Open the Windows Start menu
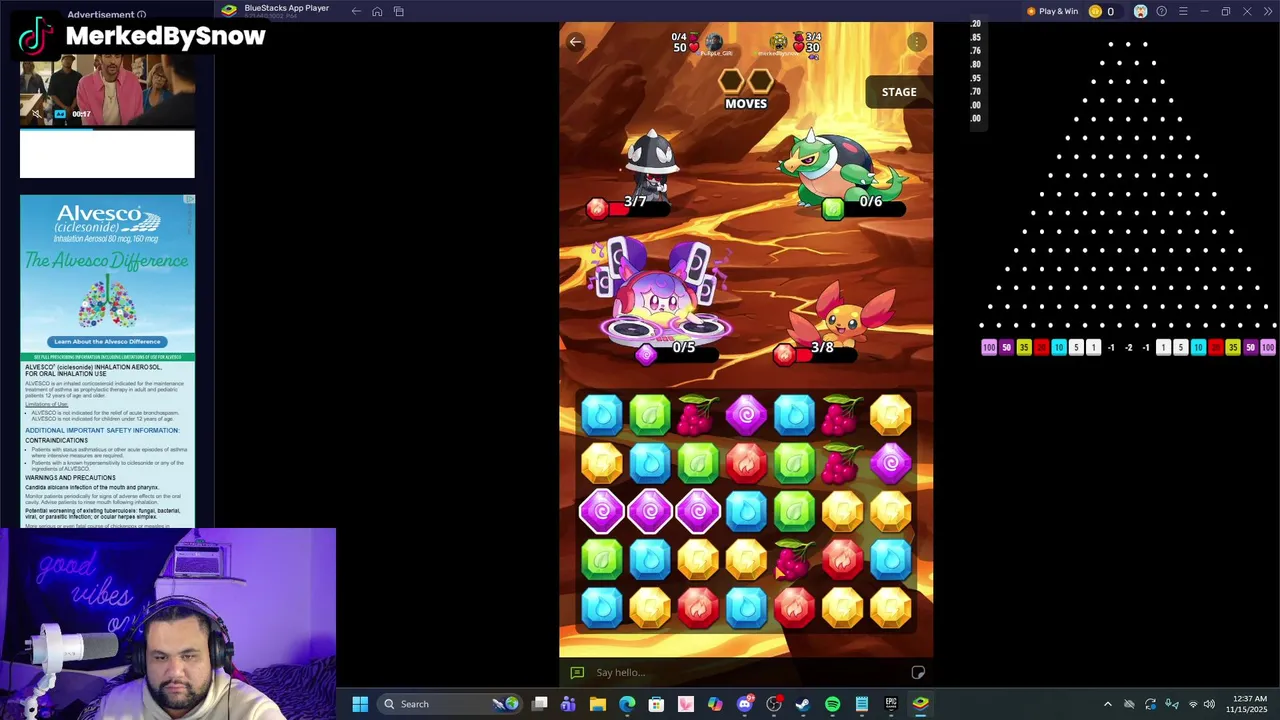Viewport: 1280px width, 720px height. pos(360,704)
